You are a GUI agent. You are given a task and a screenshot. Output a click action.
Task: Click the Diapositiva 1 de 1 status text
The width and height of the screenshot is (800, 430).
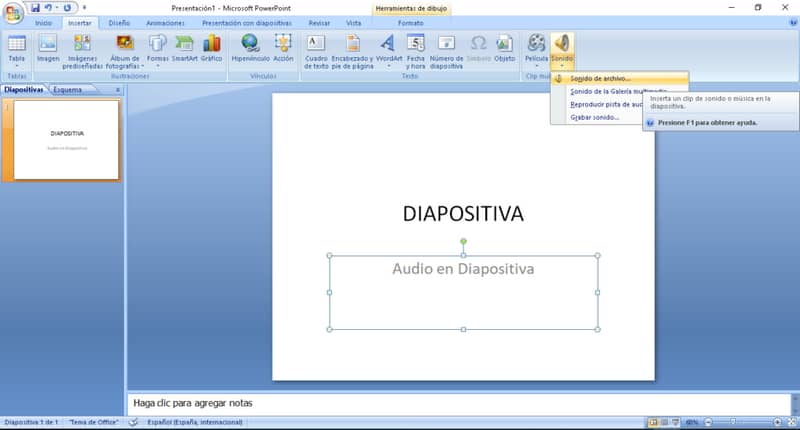pos(31,422)
